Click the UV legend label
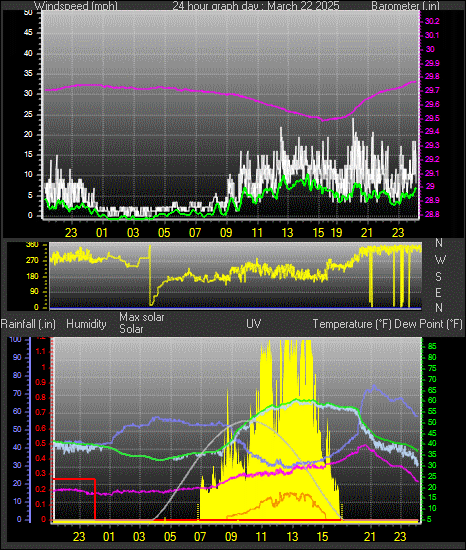This screenshot has height=550, width=466. (254, 323)
